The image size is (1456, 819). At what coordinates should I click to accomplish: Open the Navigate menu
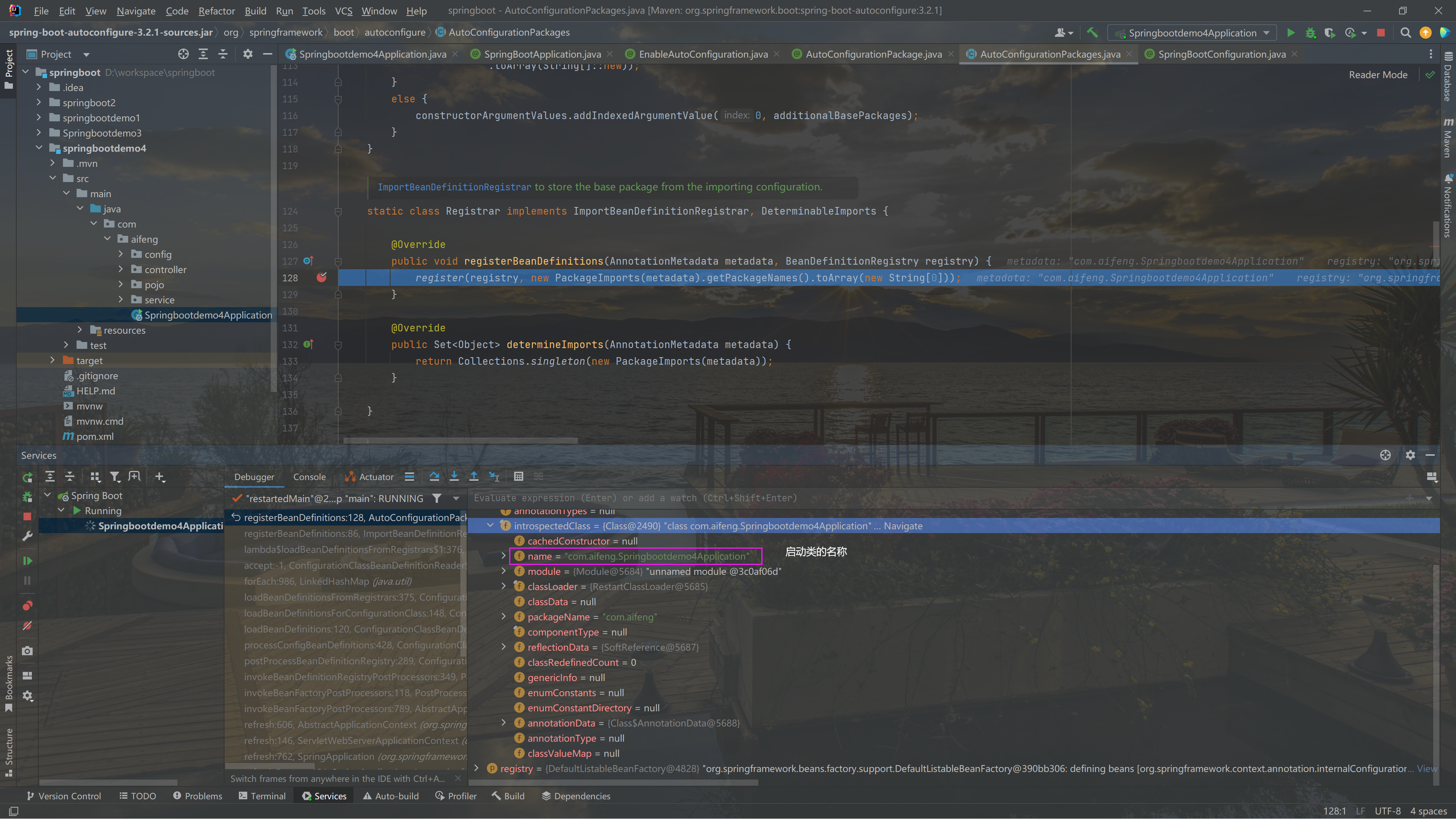tap(136, 11)
